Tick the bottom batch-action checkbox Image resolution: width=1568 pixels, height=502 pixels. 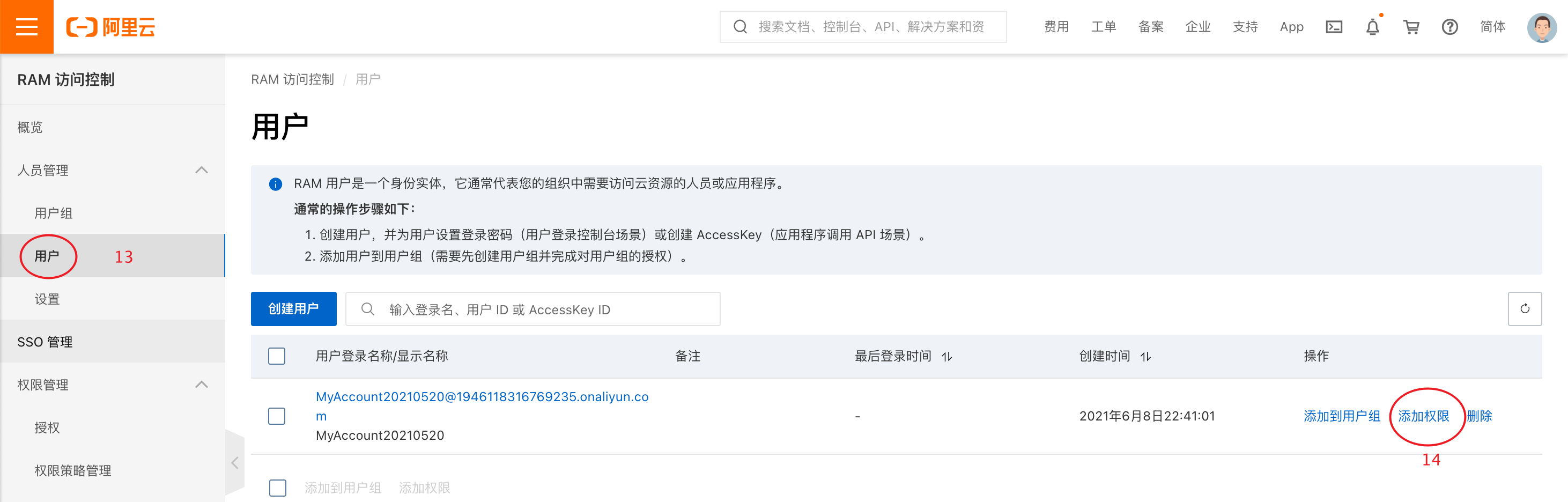(278, 488)
